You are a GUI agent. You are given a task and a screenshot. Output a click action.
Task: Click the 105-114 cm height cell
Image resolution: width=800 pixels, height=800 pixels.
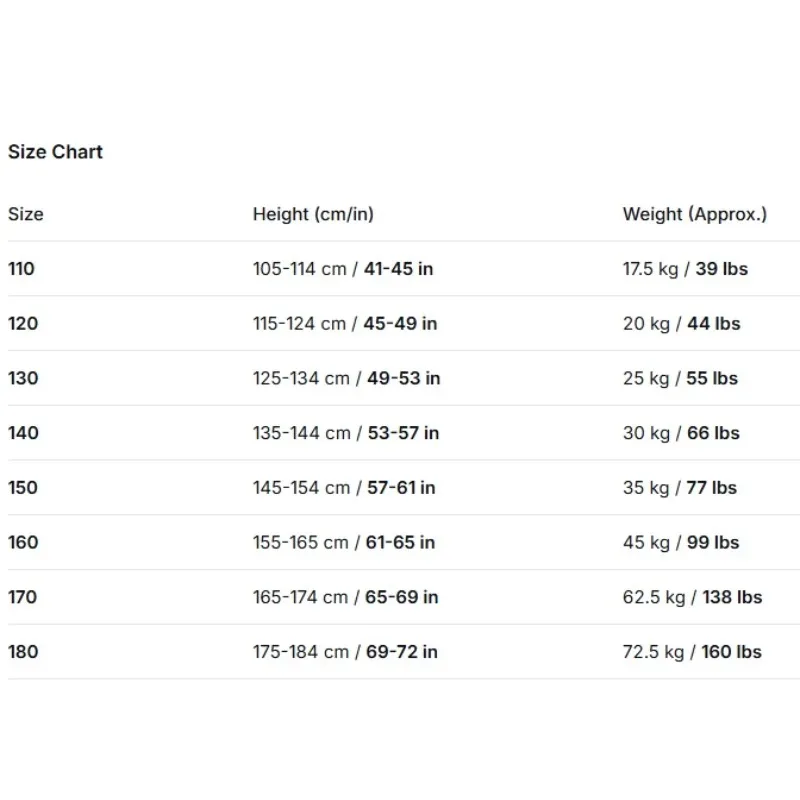(343, 269)
